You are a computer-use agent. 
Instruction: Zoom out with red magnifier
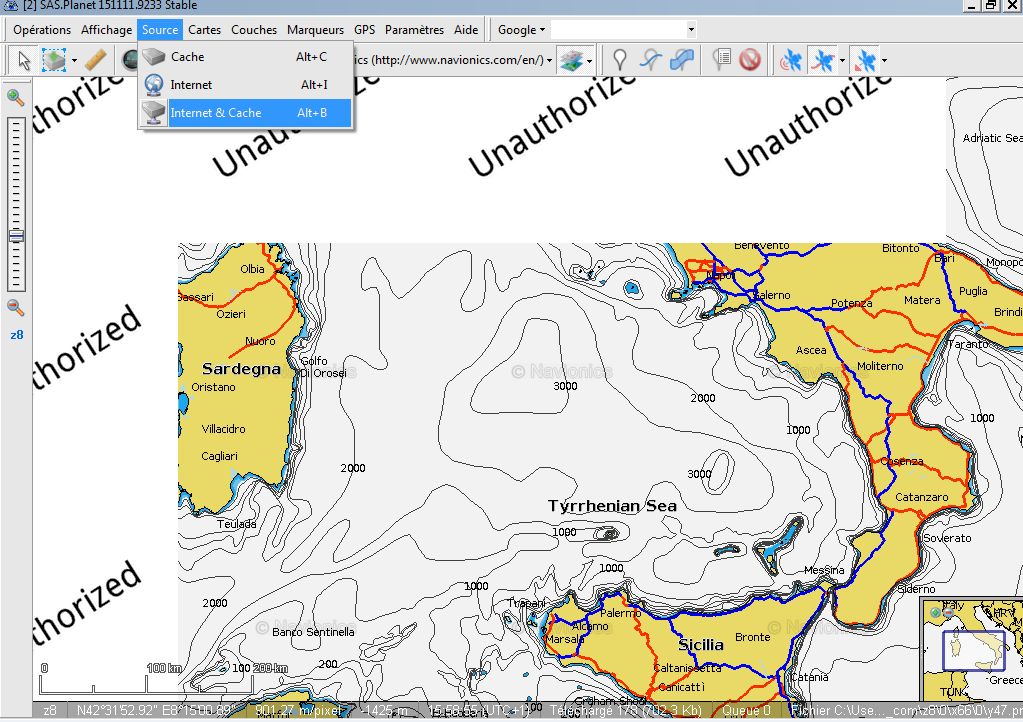16,307
